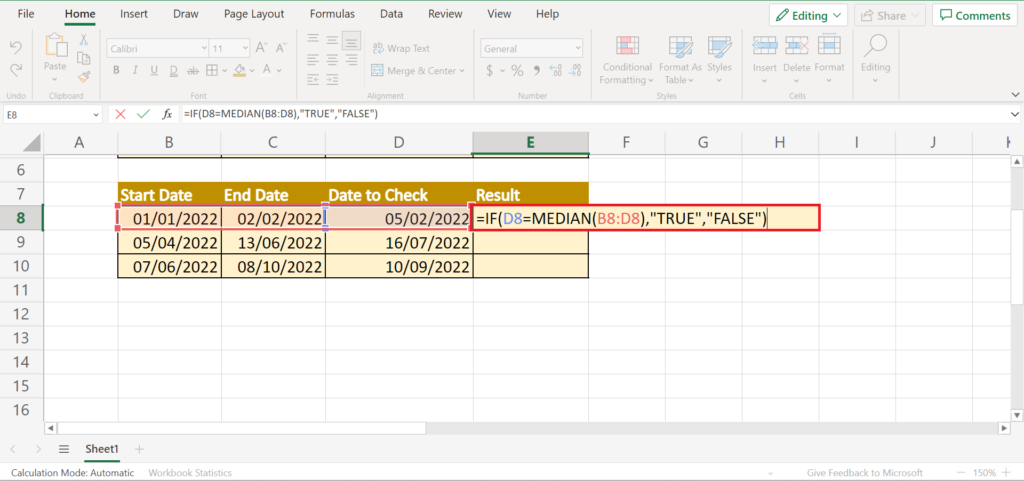Click the Undo arrow icon

point(16,47)
